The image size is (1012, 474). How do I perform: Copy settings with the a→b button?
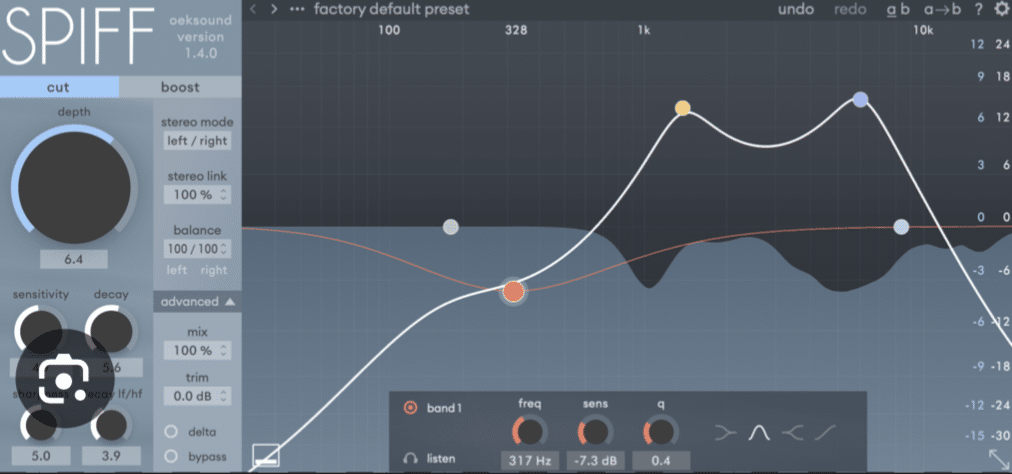pyautogui.click(x=942, y=10)
